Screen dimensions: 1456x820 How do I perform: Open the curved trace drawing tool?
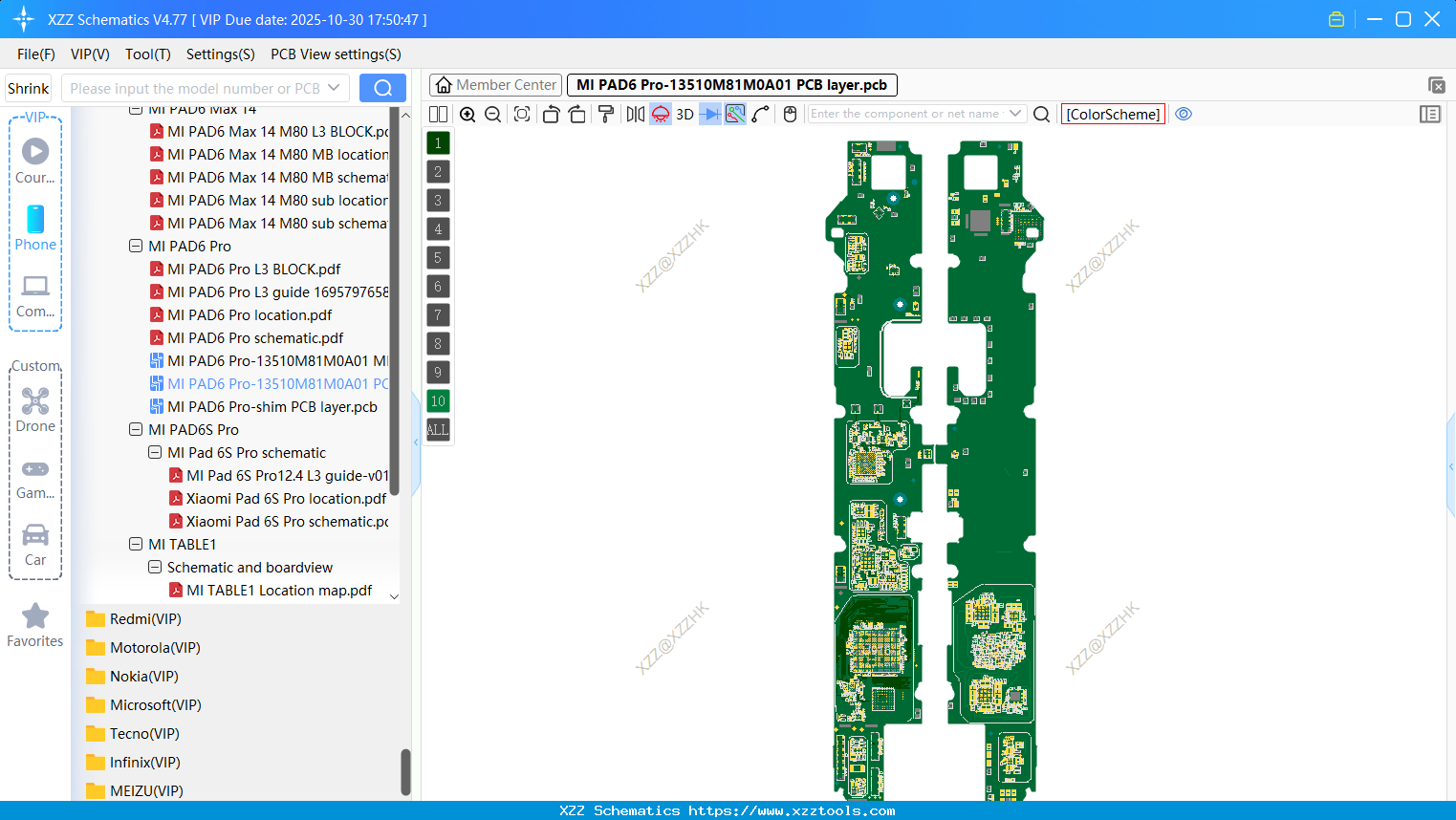tap(761, 114)
